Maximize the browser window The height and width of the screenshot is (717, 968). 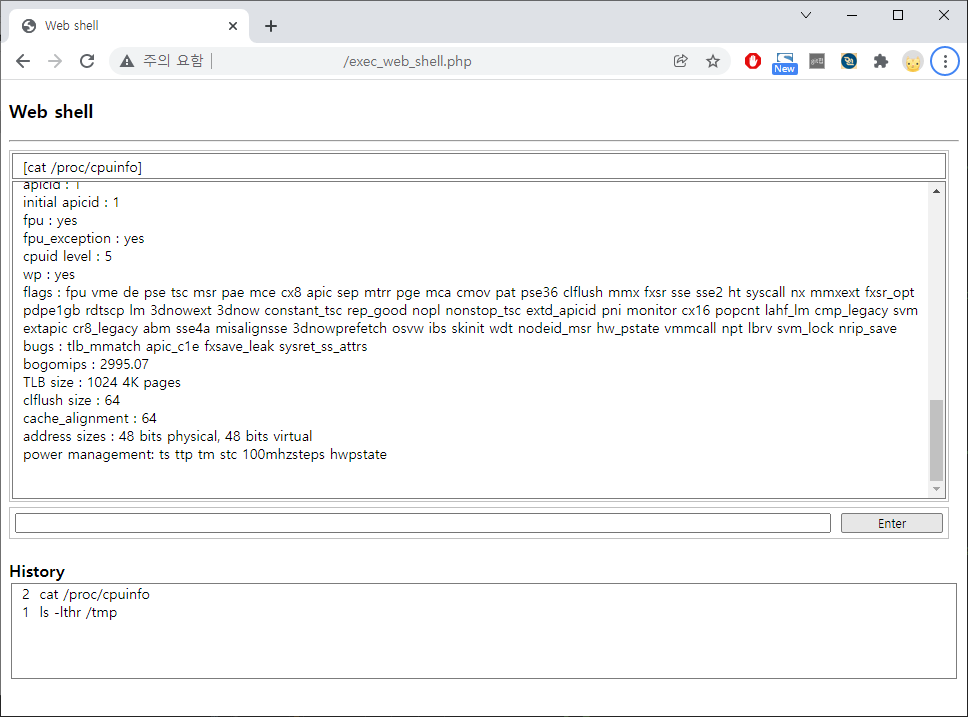click(898, 15)
